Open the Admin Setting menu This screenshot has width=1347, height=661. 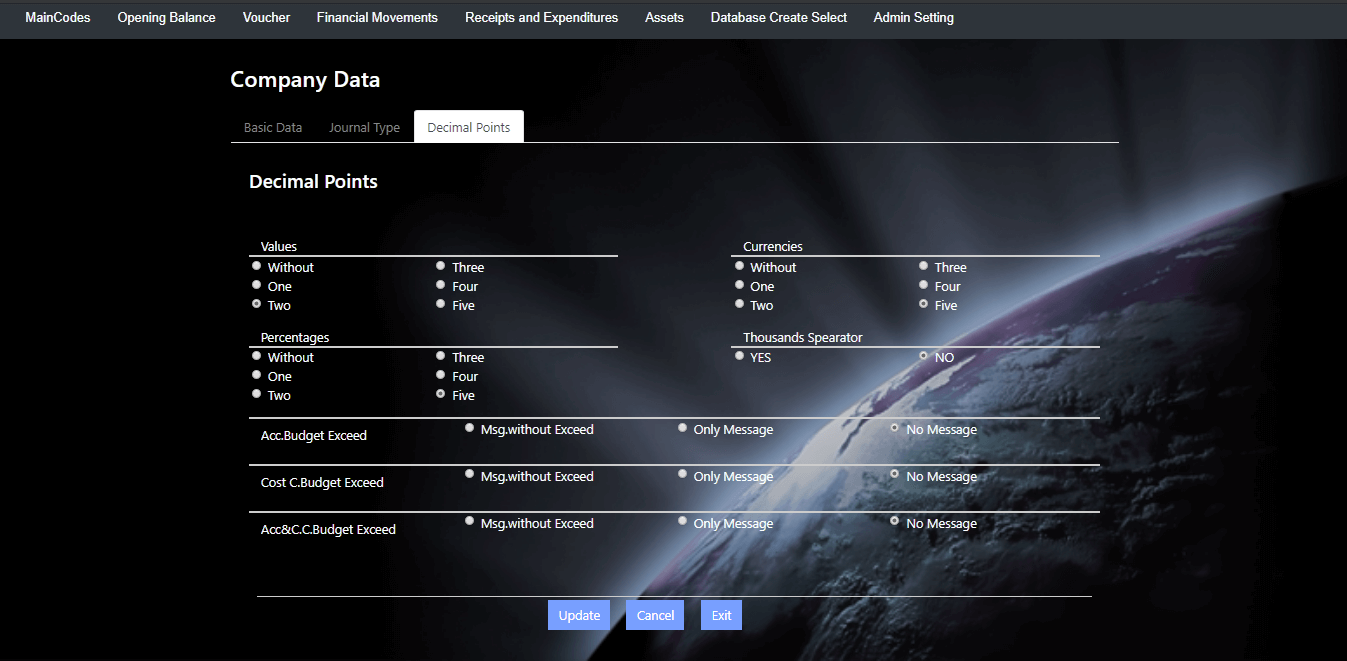point(913,17)
